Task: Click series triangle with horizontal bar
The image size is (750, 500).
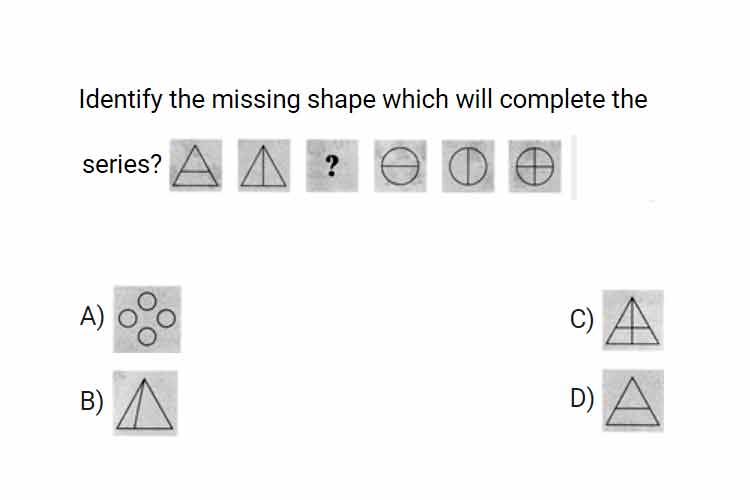Action: coord(196,166)
